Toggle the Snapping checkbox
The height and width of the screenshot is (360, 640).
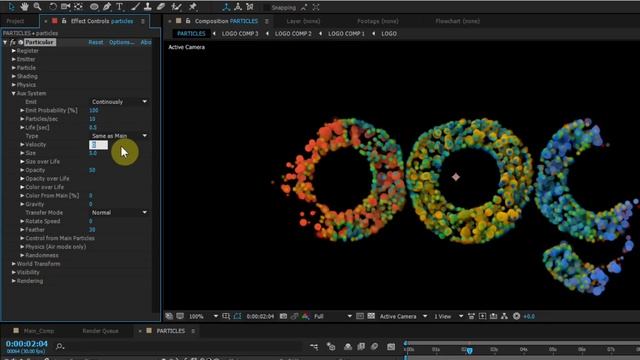[267, 7]
